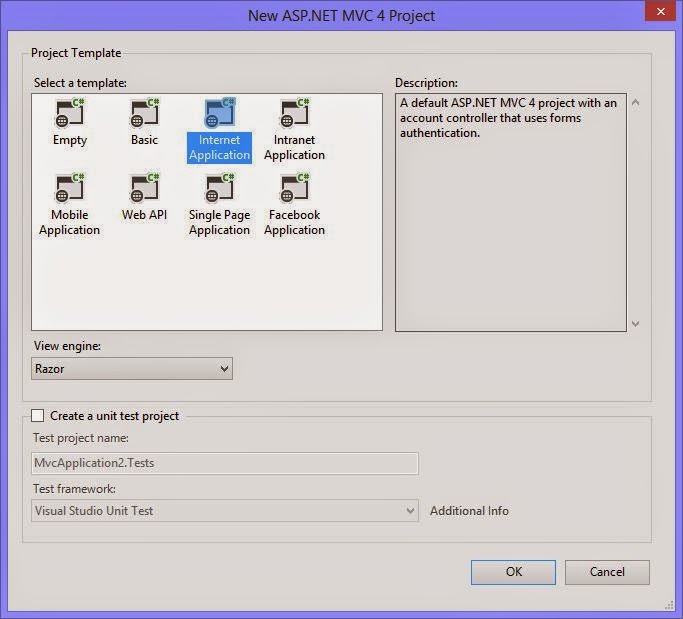Click the 'Single Page Application' label text
The height and width of the screenshot is (619, 683).
pyautogui.click(x=220, y=222)
